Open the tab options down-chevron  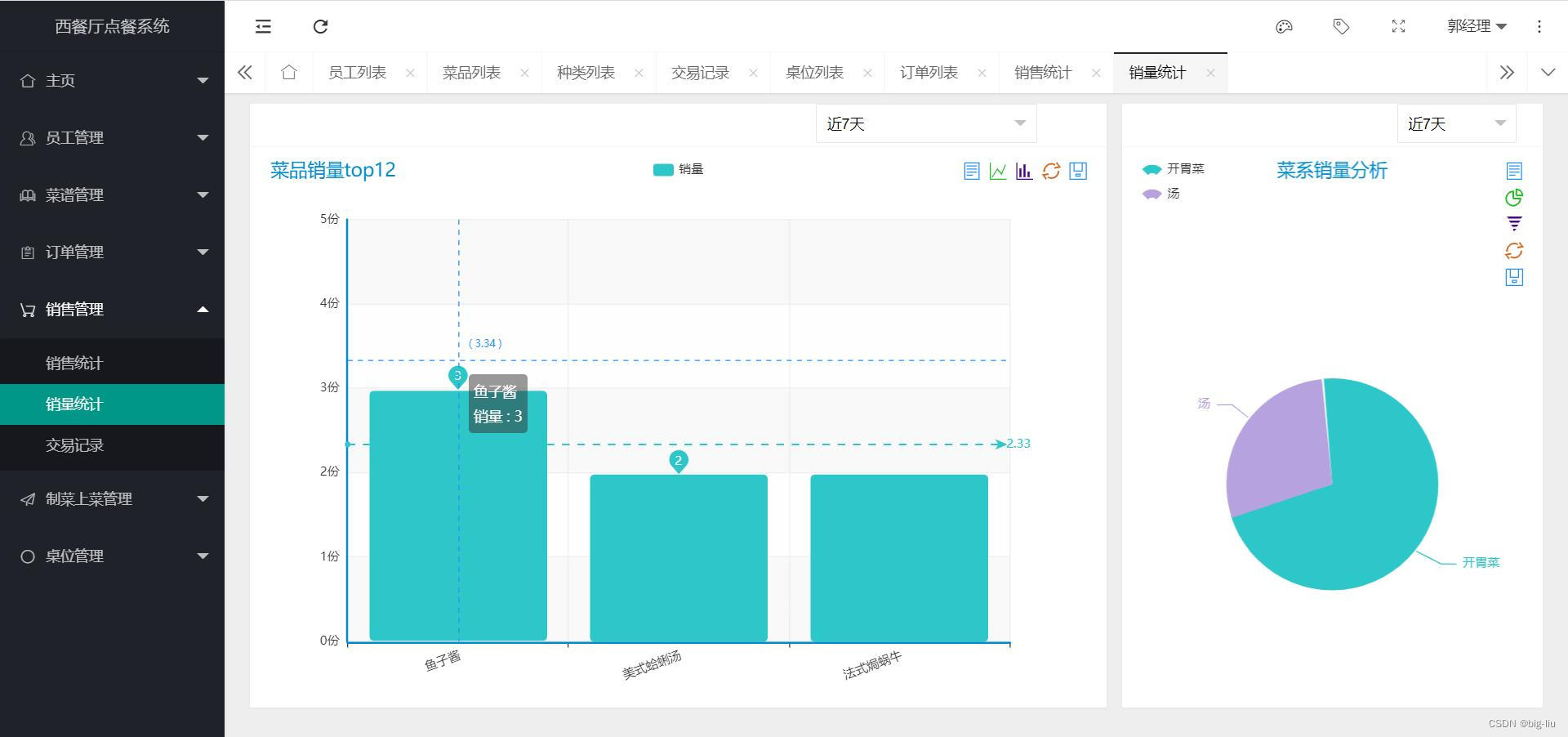coord(1548,73)
